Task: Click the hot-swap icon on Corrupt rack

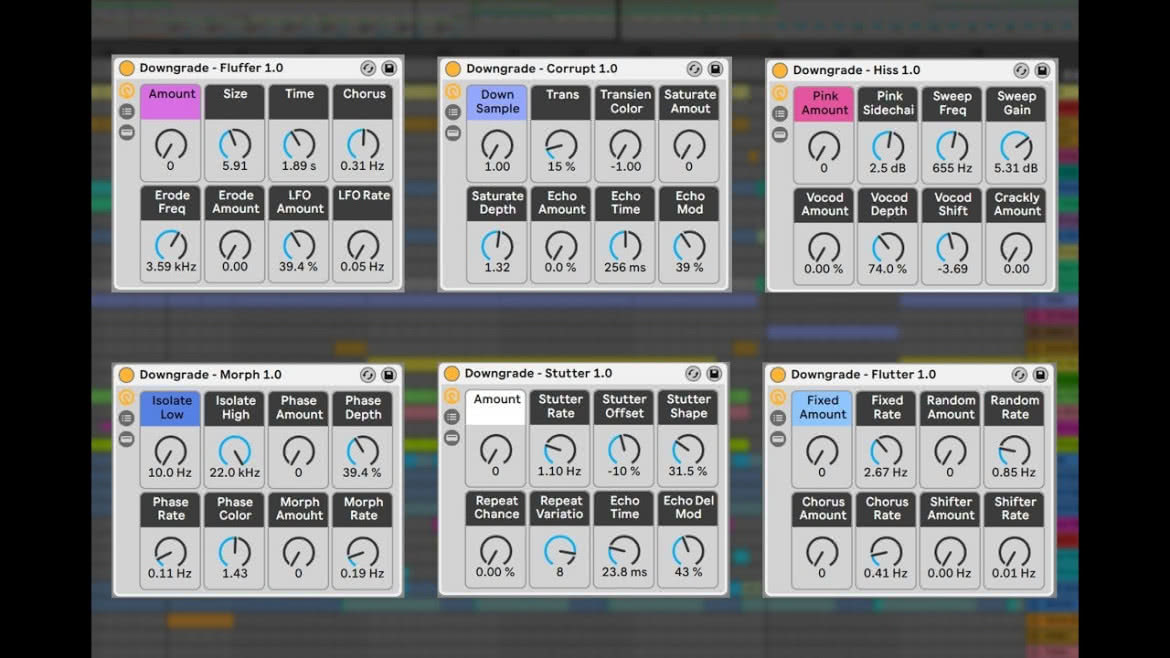Action: pyautogui.click(x=694, y=69)
